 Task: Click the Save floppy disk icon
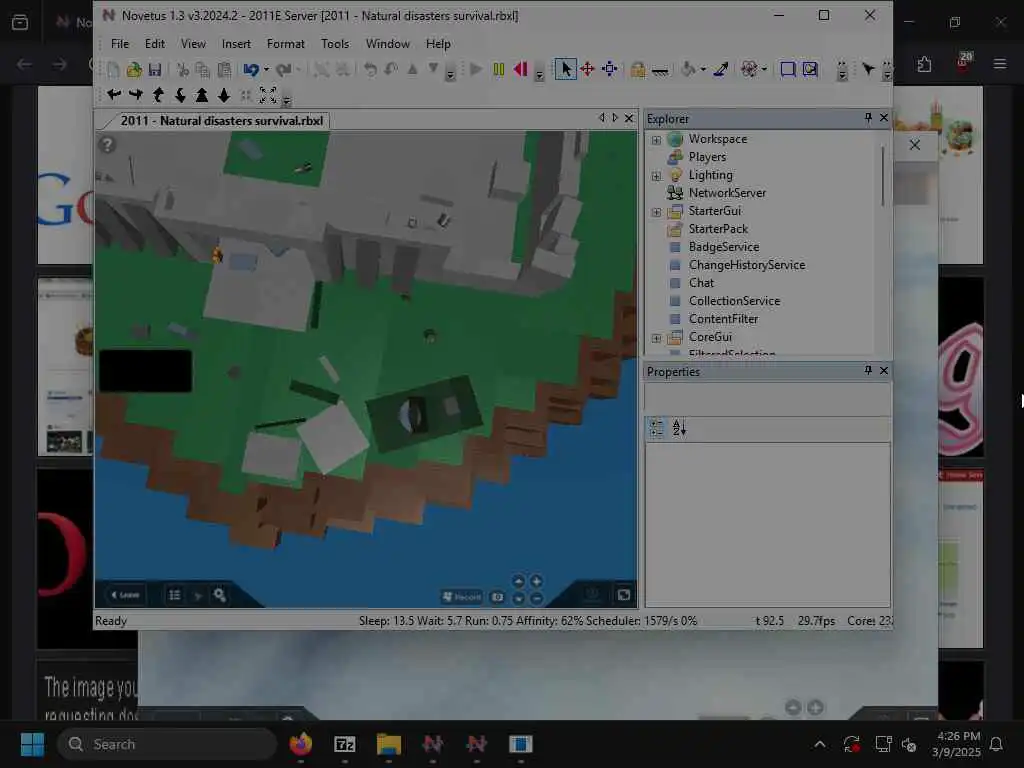(x=155, y=69)
